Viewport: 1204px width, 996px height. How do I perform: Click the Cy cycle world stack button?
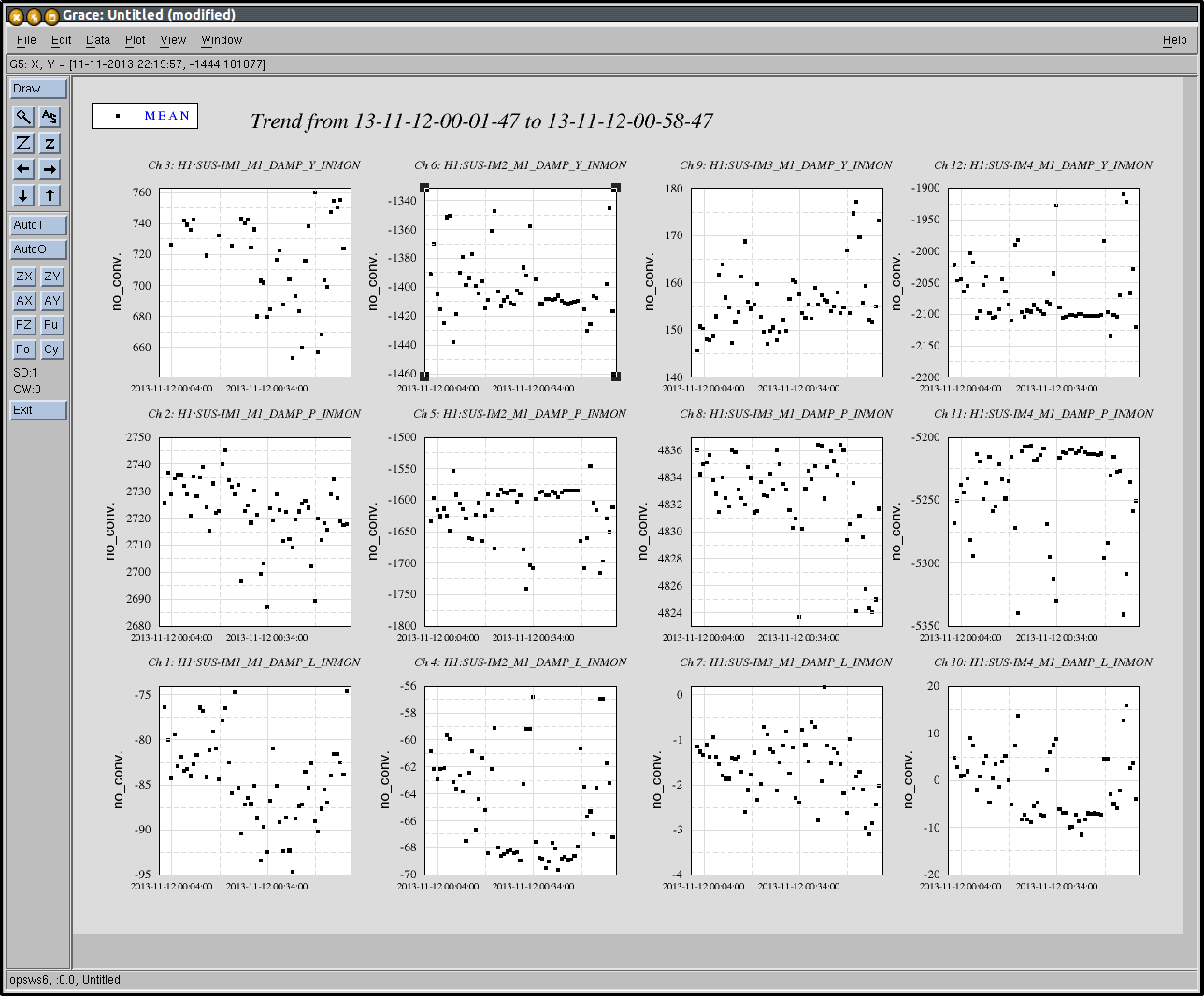pyautogui.click(x=51, y=349)
